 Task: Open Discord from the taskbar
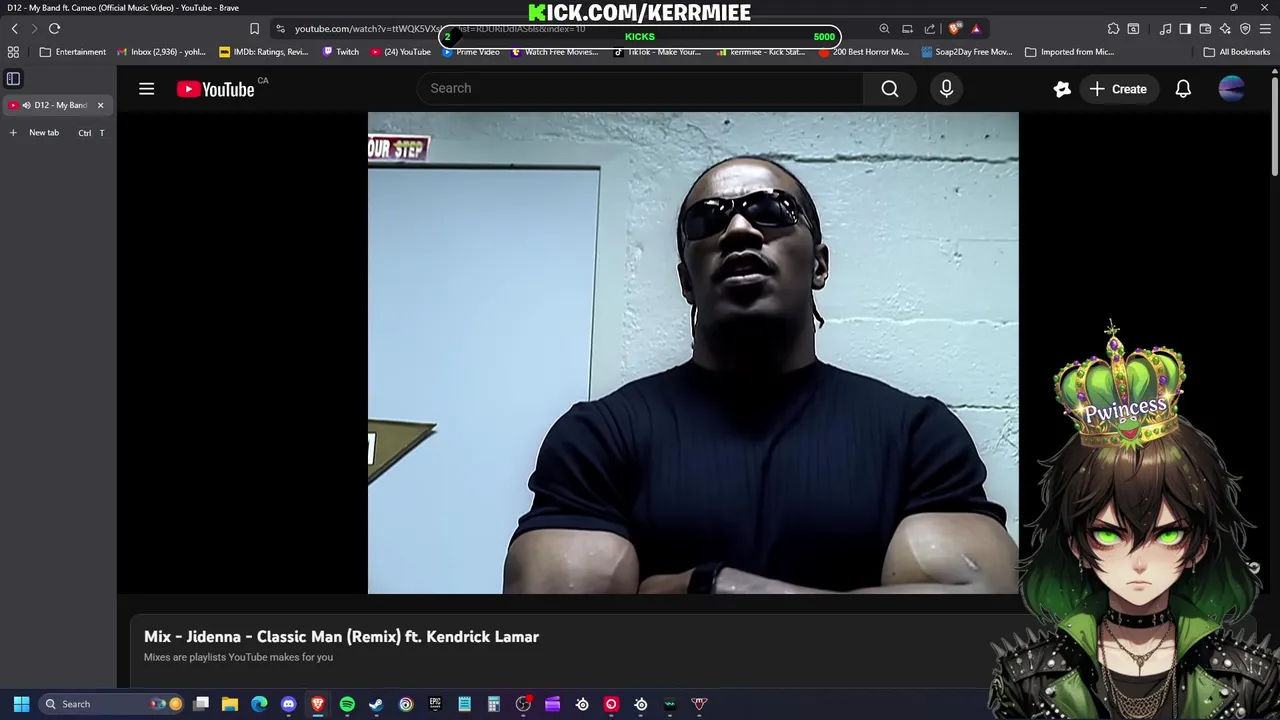click(289, 704)
